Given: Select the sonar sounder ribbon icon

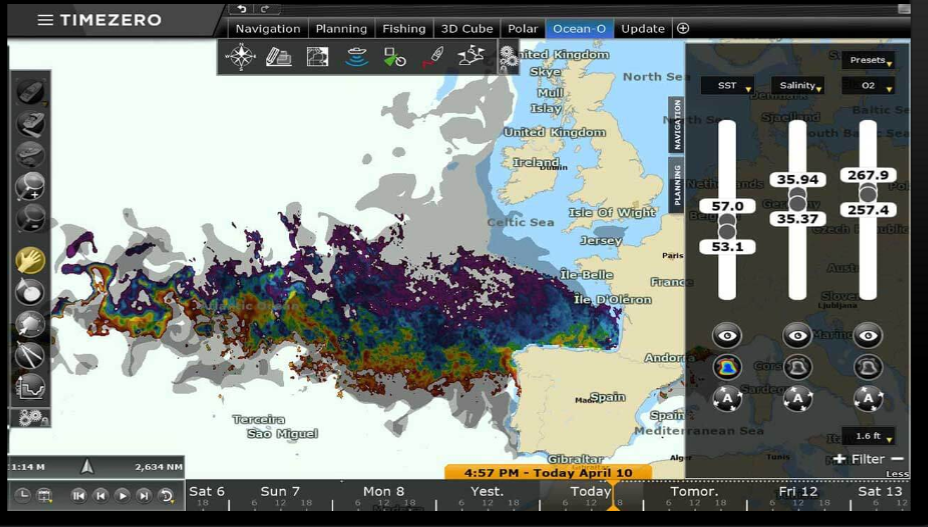Looking at the screenshot, I should [356, 57].
